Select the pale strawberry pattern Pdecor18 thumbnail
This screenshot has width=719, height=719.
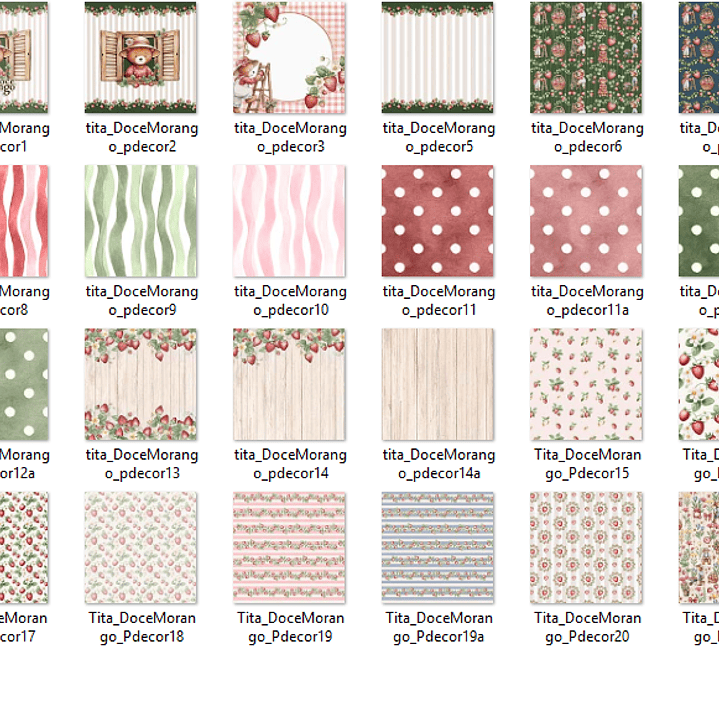(141, 547)
